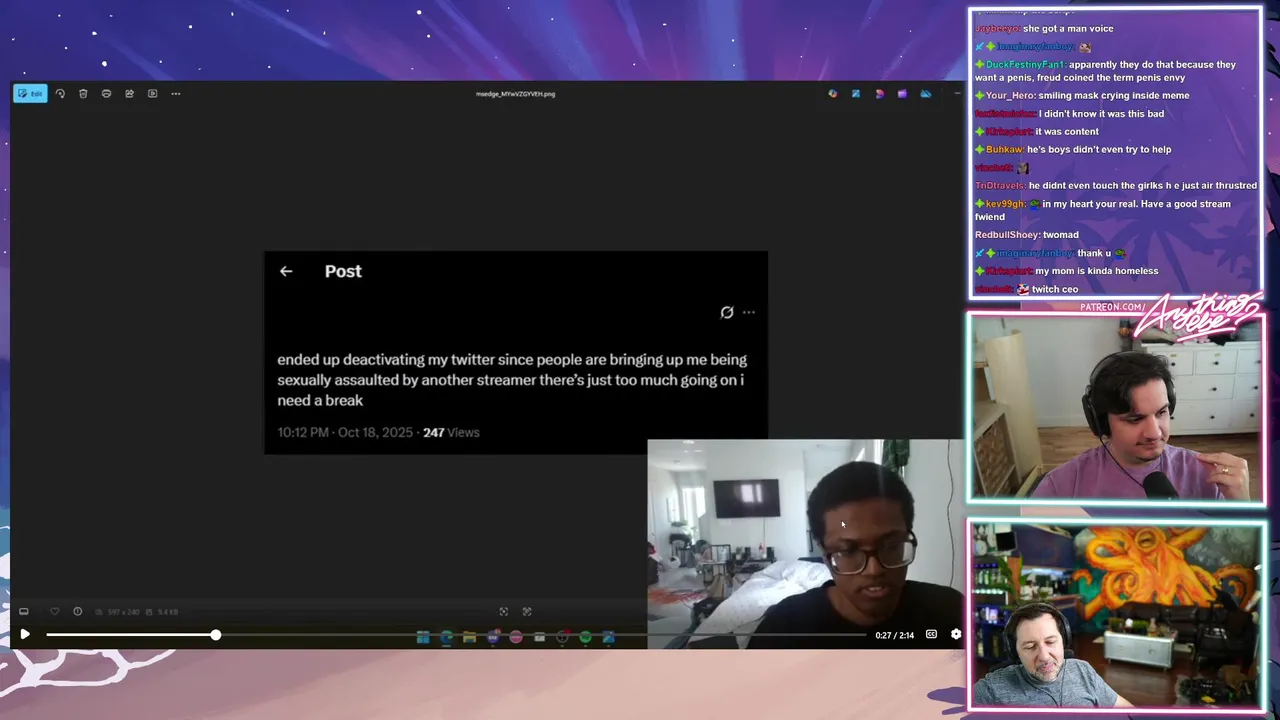Share the image via the share icon
The image size is (1280, 720).
(129, 94)
